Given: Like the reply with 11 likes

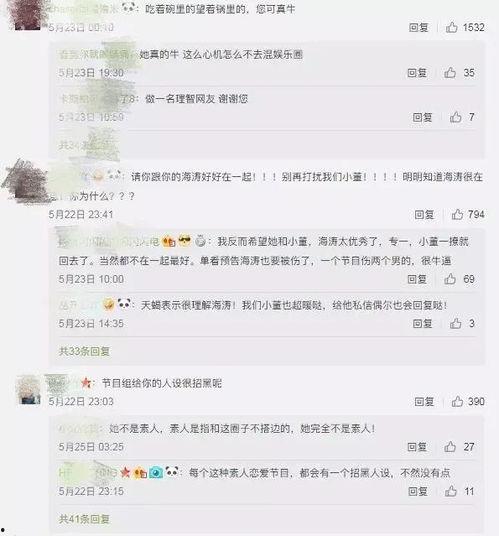Looking at the screenshot, I should [450, 491].
